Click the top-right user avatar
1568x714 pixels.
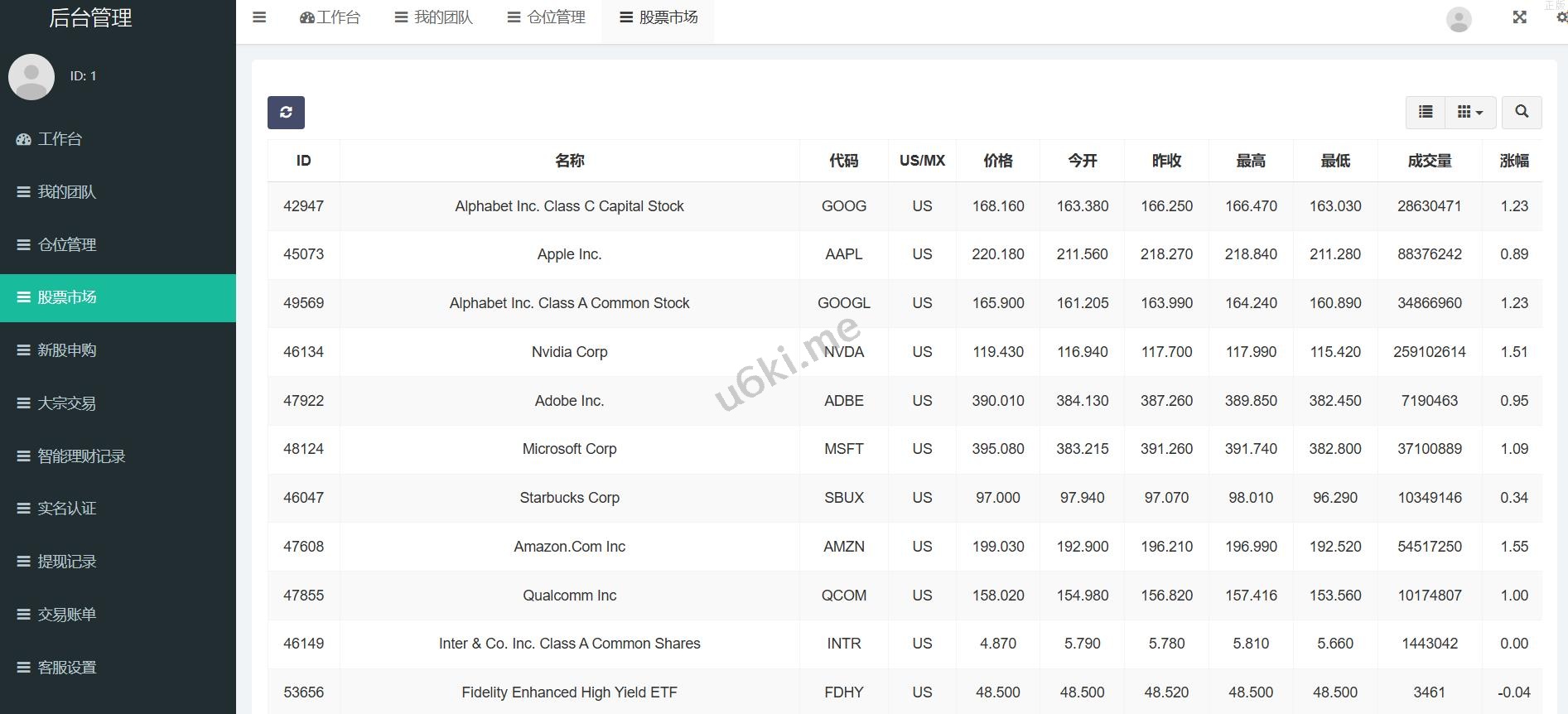[1458, 19]
